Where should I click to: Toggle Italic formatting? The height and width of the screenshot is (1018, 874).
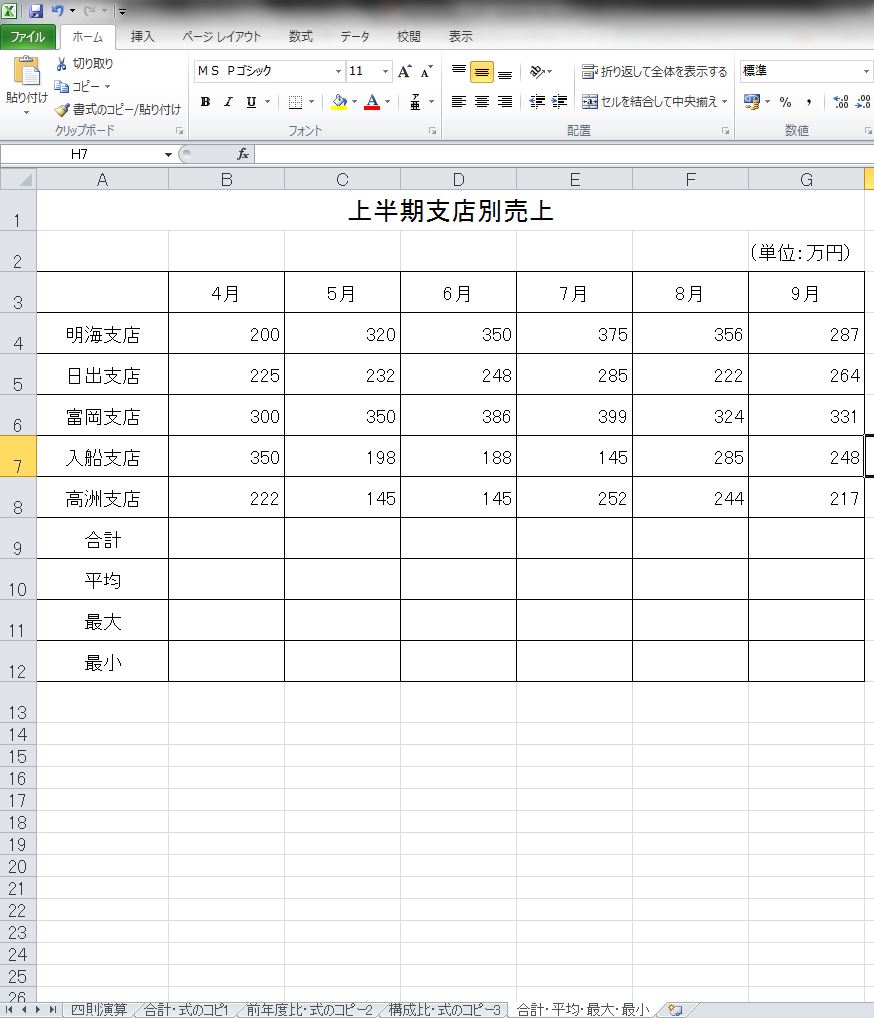[228, 102]
